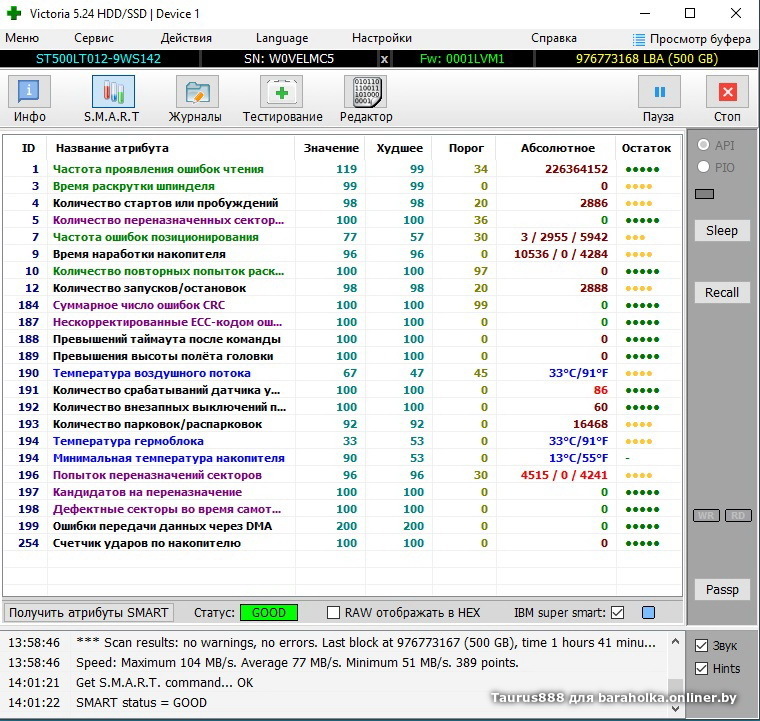Click absolute value 226364152

(x=576, y=169)
